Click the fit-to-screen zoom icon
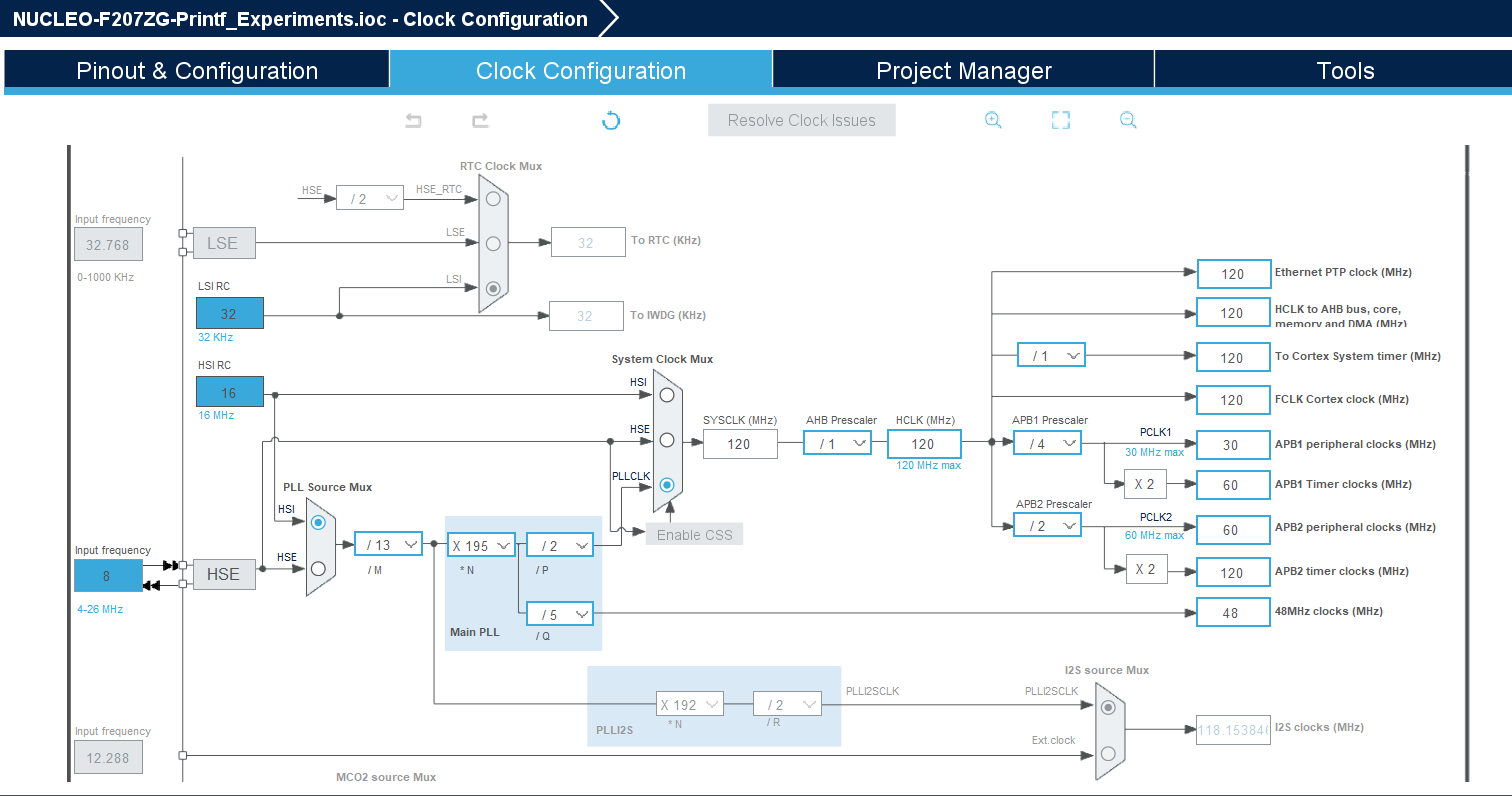This screenshot has width=1512, height=796. [1061, 120]
